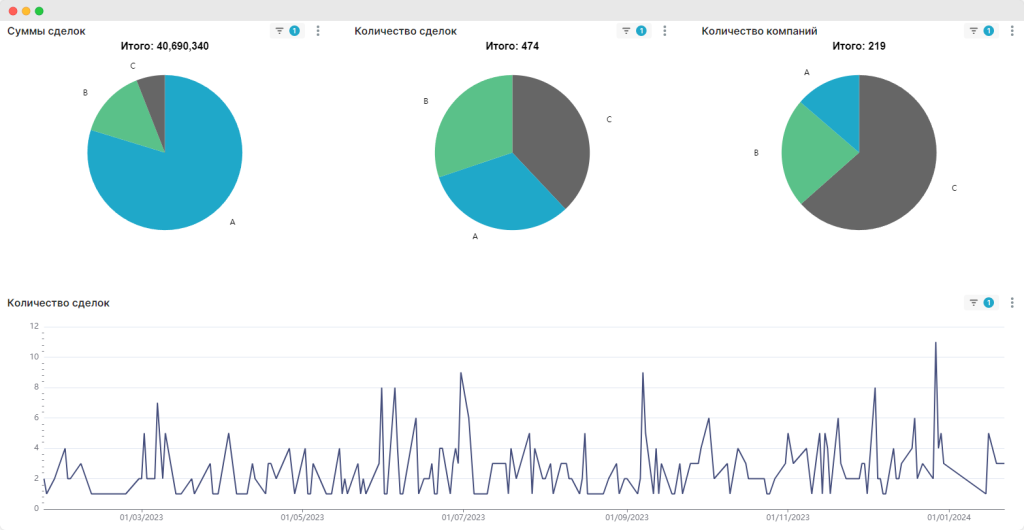Click the label C beside Количество компаний pie
This screenshot has width=1024, height=530.
[954, 188]
